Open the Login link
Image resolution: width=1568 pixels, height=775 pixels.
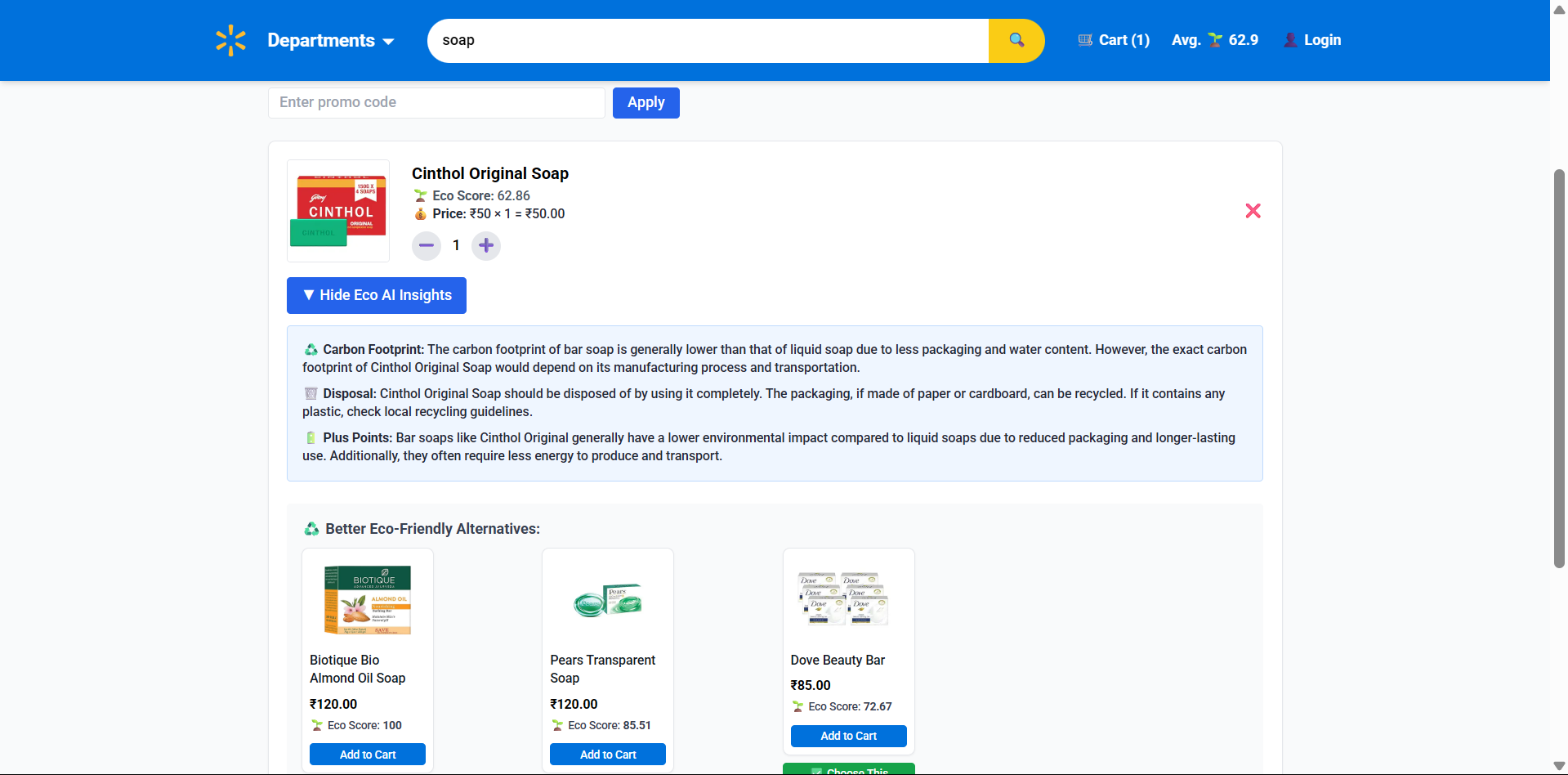click(x=1312, y=40)
